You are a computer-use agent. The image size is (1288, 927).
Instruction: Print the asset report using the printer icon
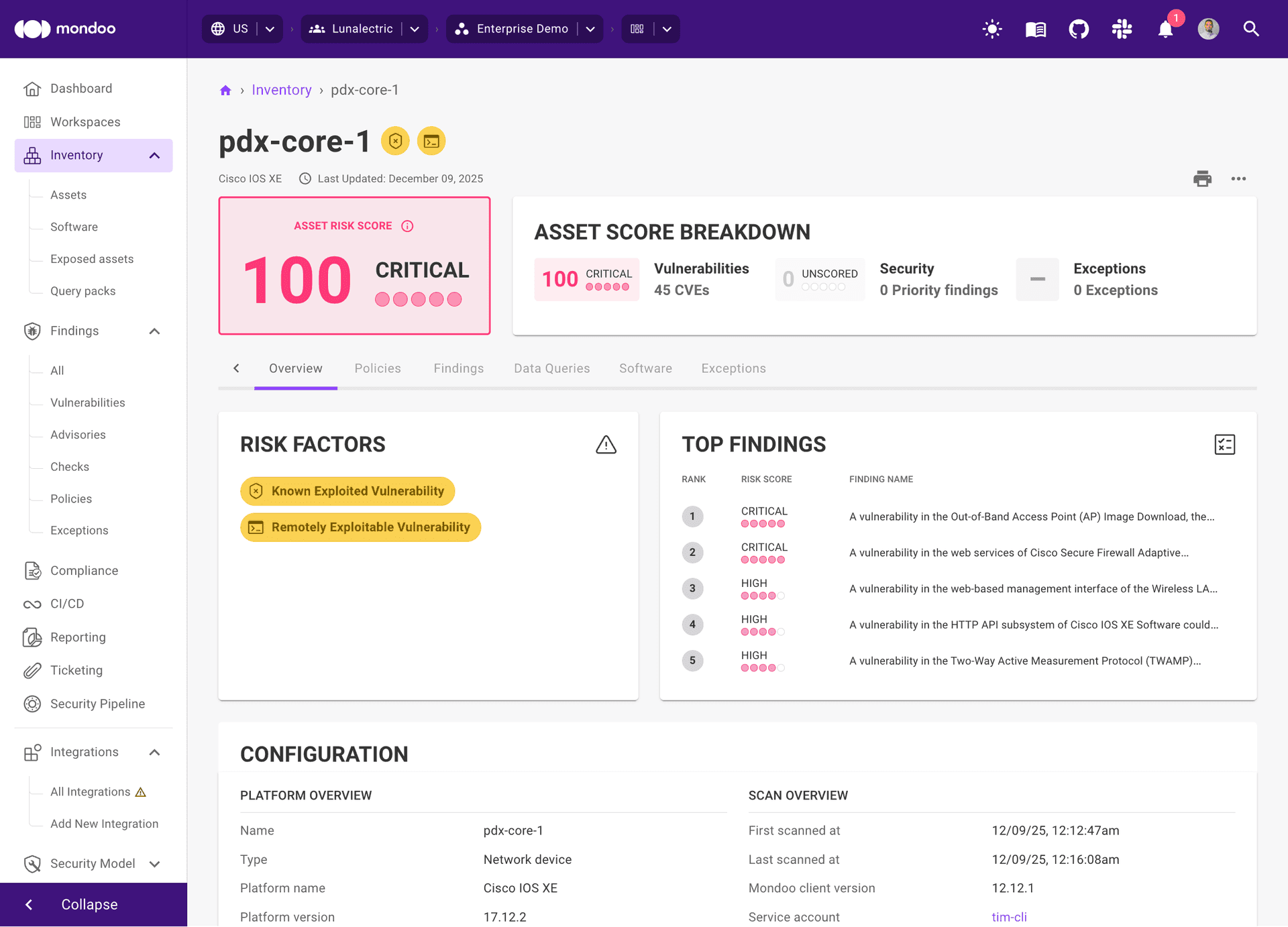(1202, 178)
